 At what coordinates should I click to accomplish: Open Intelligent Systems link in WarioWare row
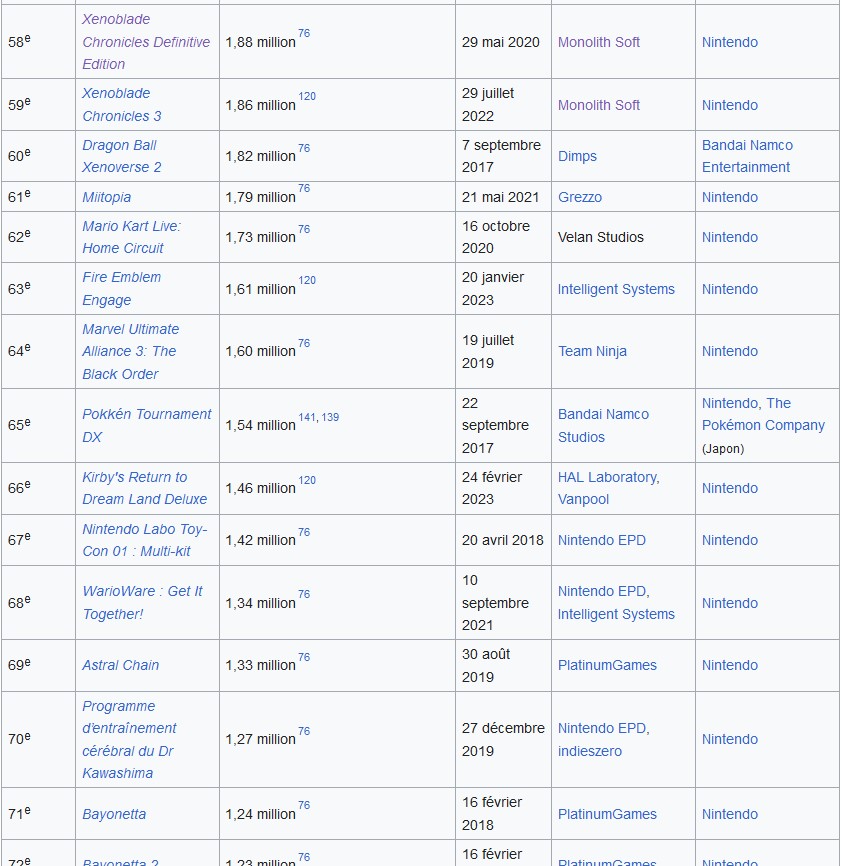[x=616, y=614]
